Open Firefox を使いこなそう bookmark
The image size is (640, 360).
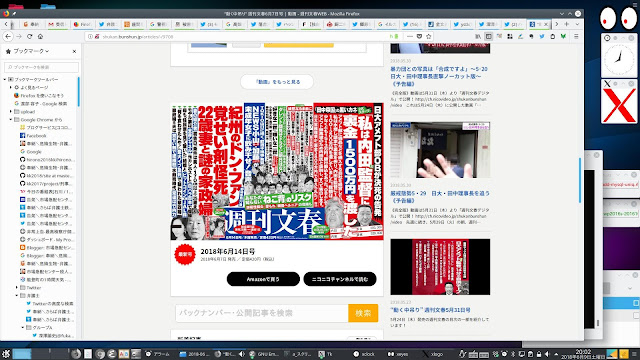[39, 96]
